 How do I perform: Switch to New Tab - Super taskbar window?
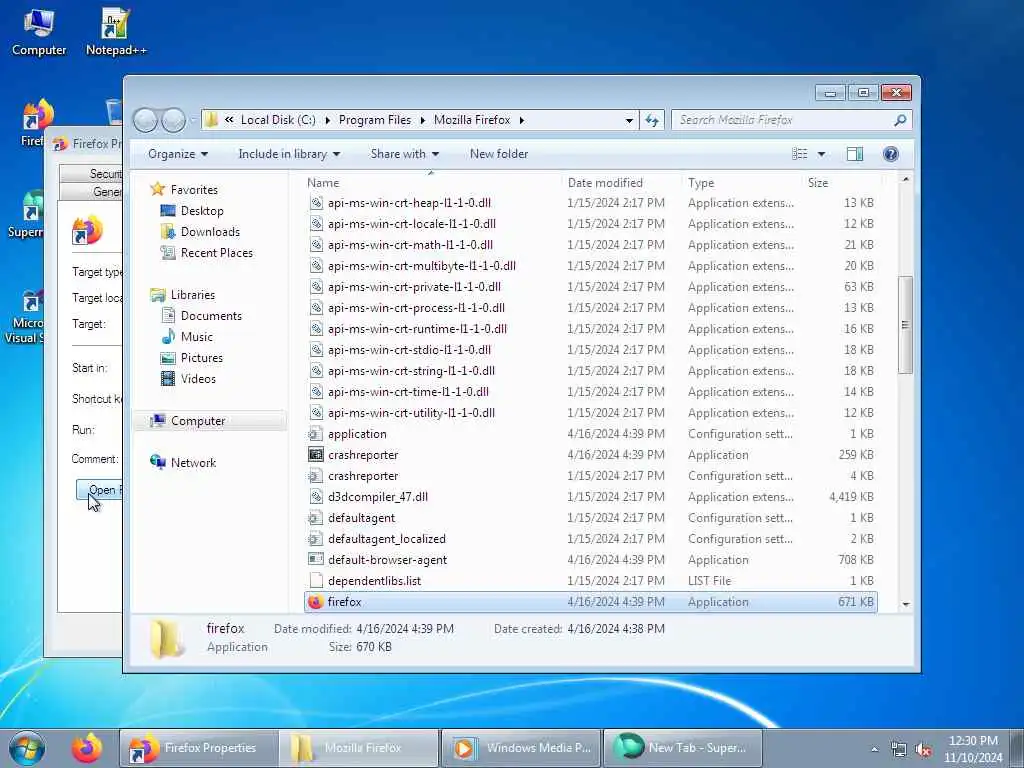point(682,748)
